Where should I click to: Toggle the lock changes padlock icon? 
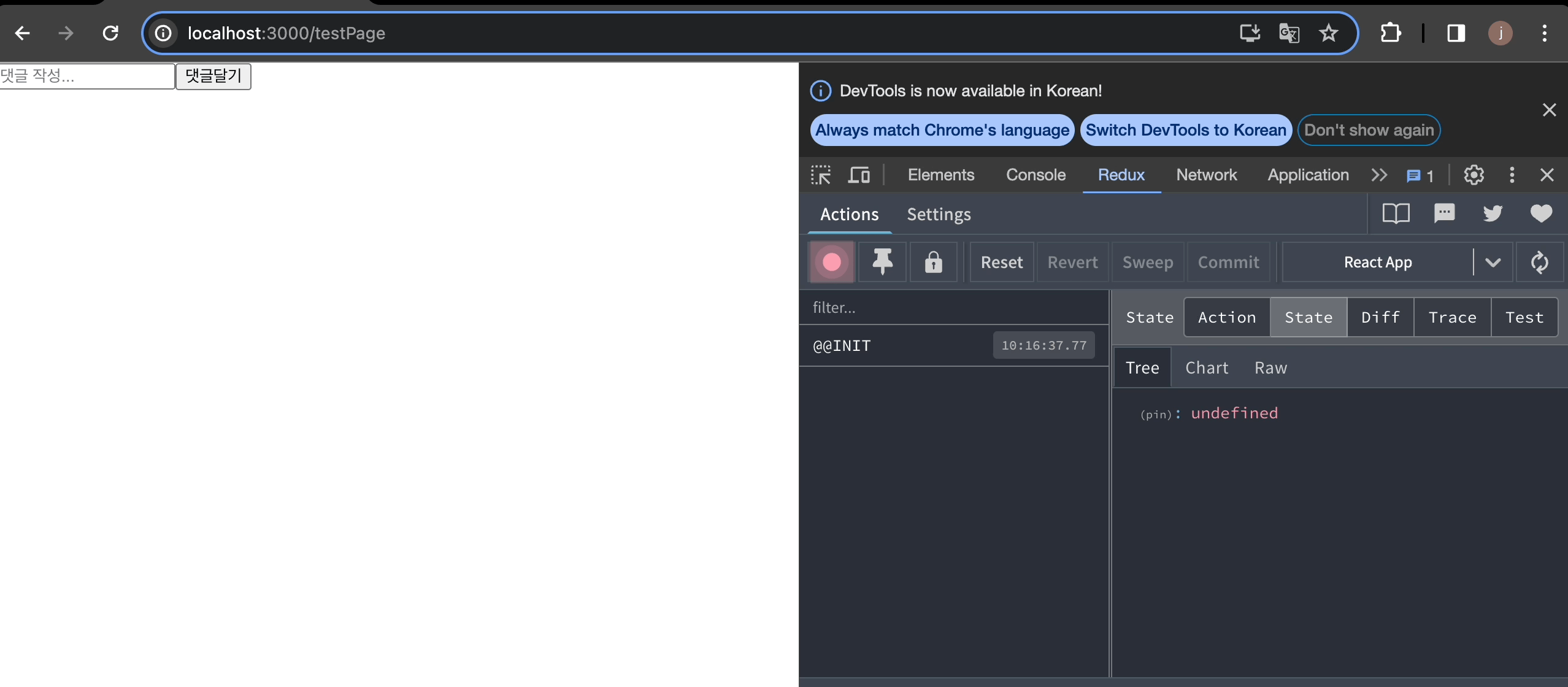933,263
